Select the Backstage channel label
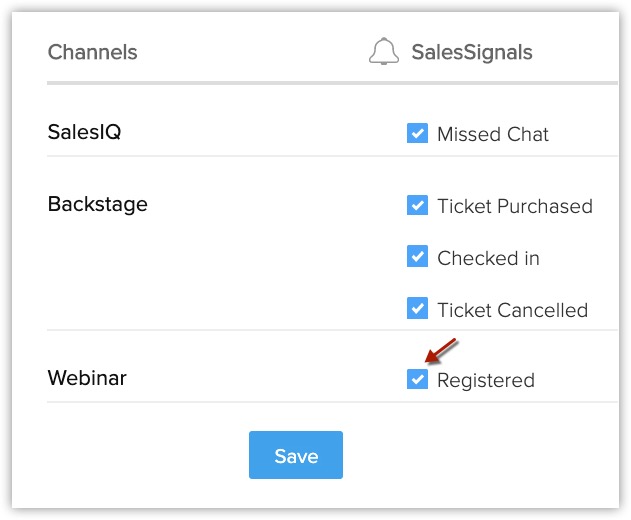 coord(97,204)
